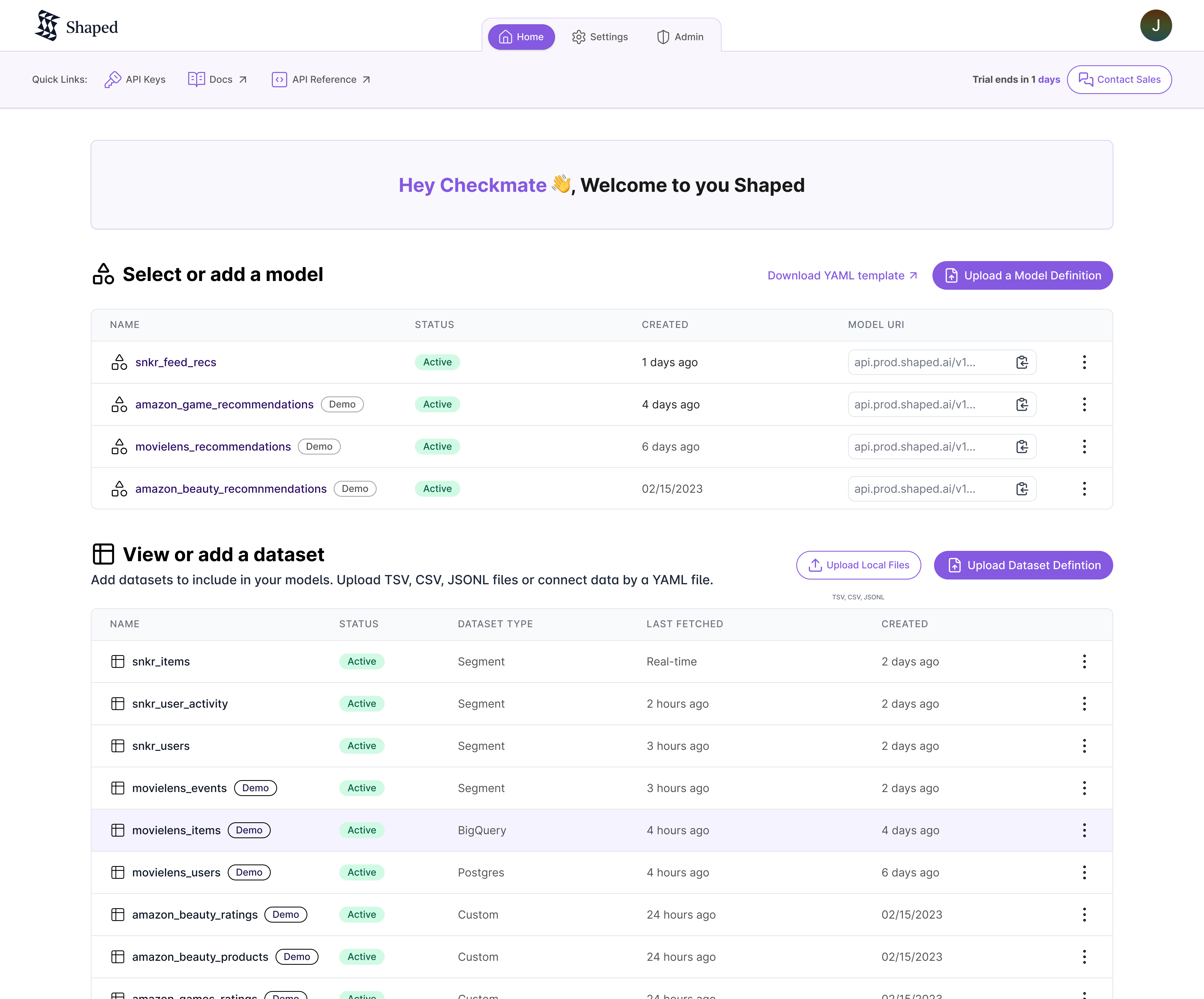Click the model icon beside amazon_game_recommendations
1204x999 pixels.
click(119, 405)
